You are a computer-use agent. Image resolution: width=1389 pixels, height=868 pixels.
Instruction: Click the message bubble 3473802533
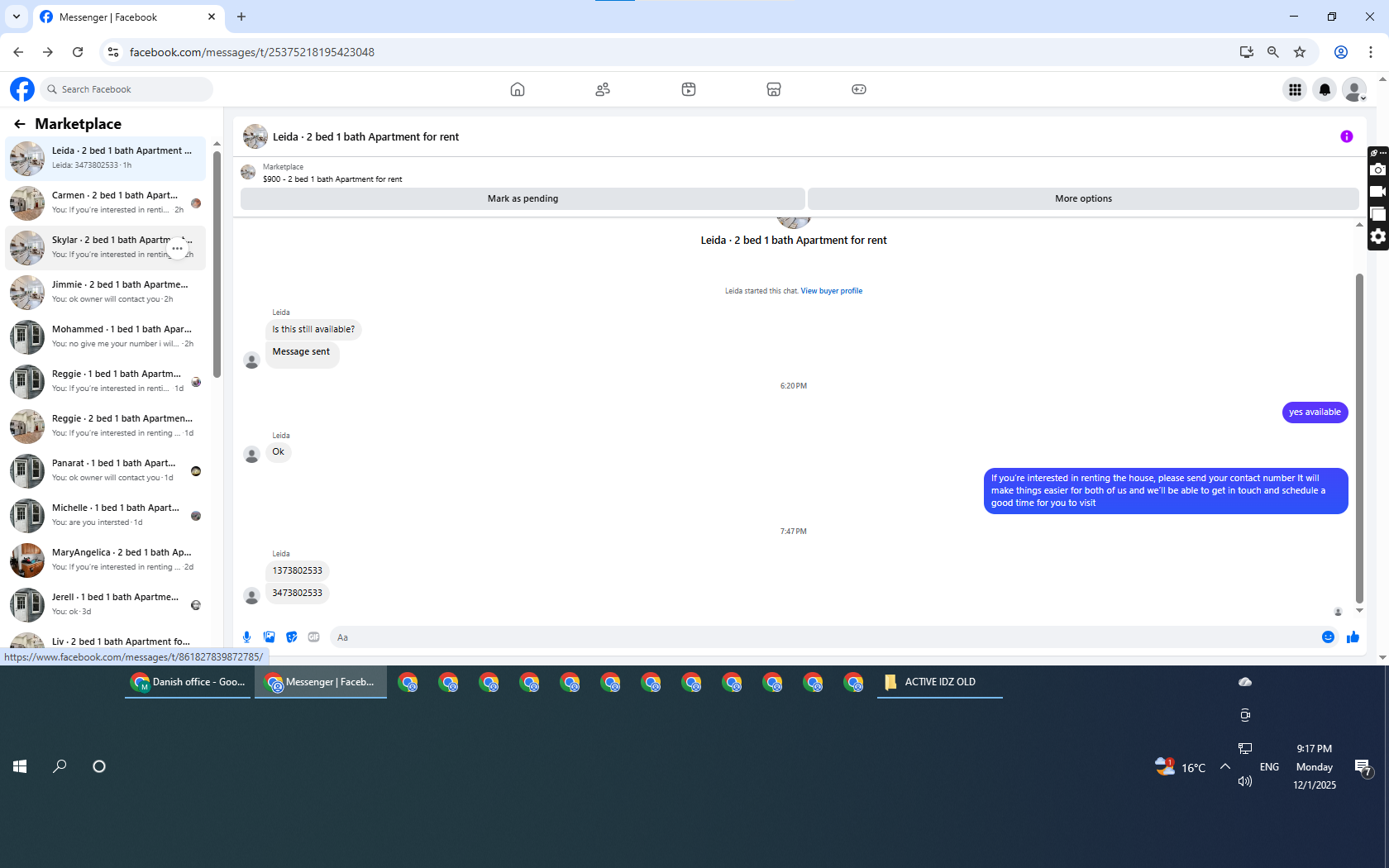click(298, 593)
